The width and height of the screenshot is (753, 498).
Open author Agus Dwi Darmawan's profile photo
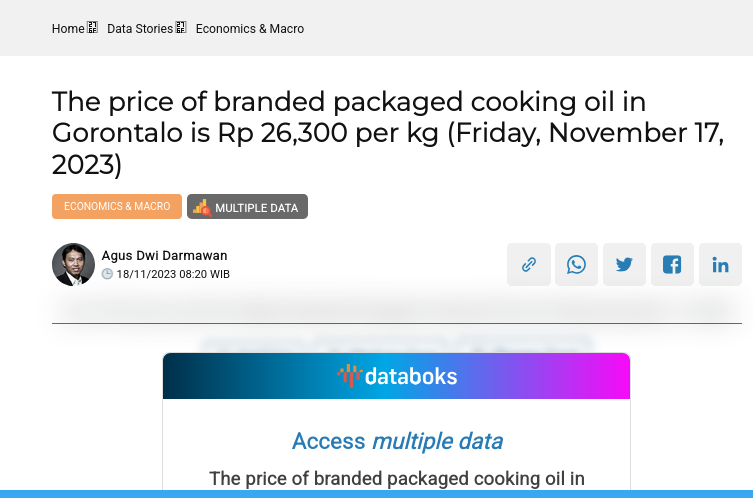(73, 264)
